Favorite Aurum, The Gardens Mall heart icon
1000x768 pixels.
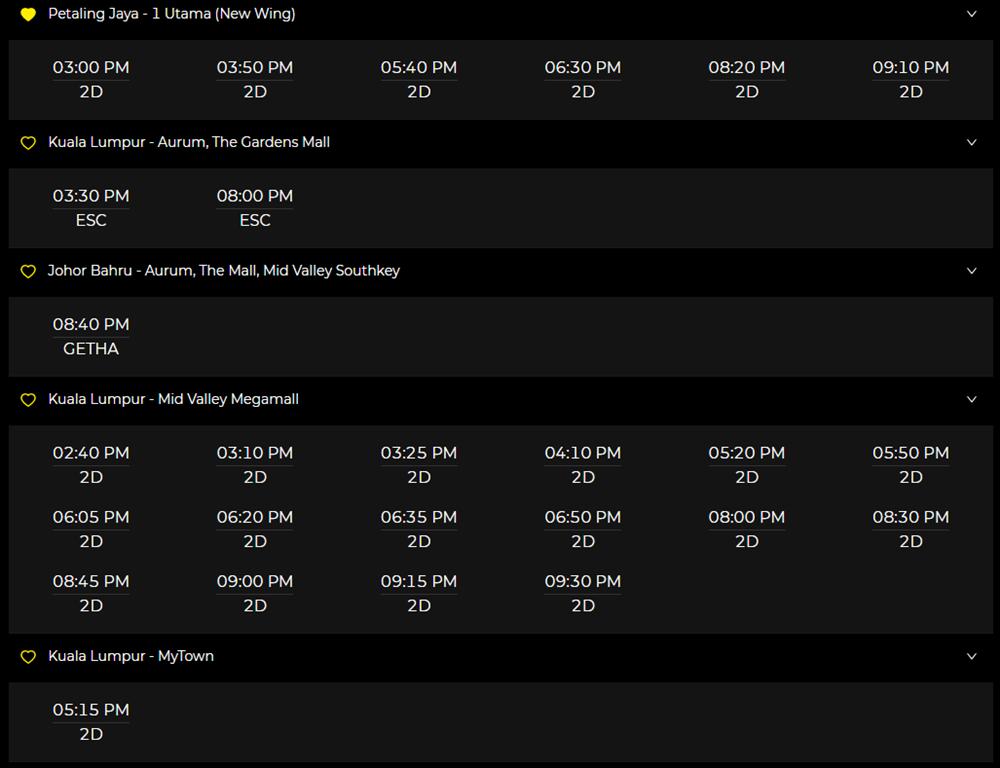tap(28, 143)
